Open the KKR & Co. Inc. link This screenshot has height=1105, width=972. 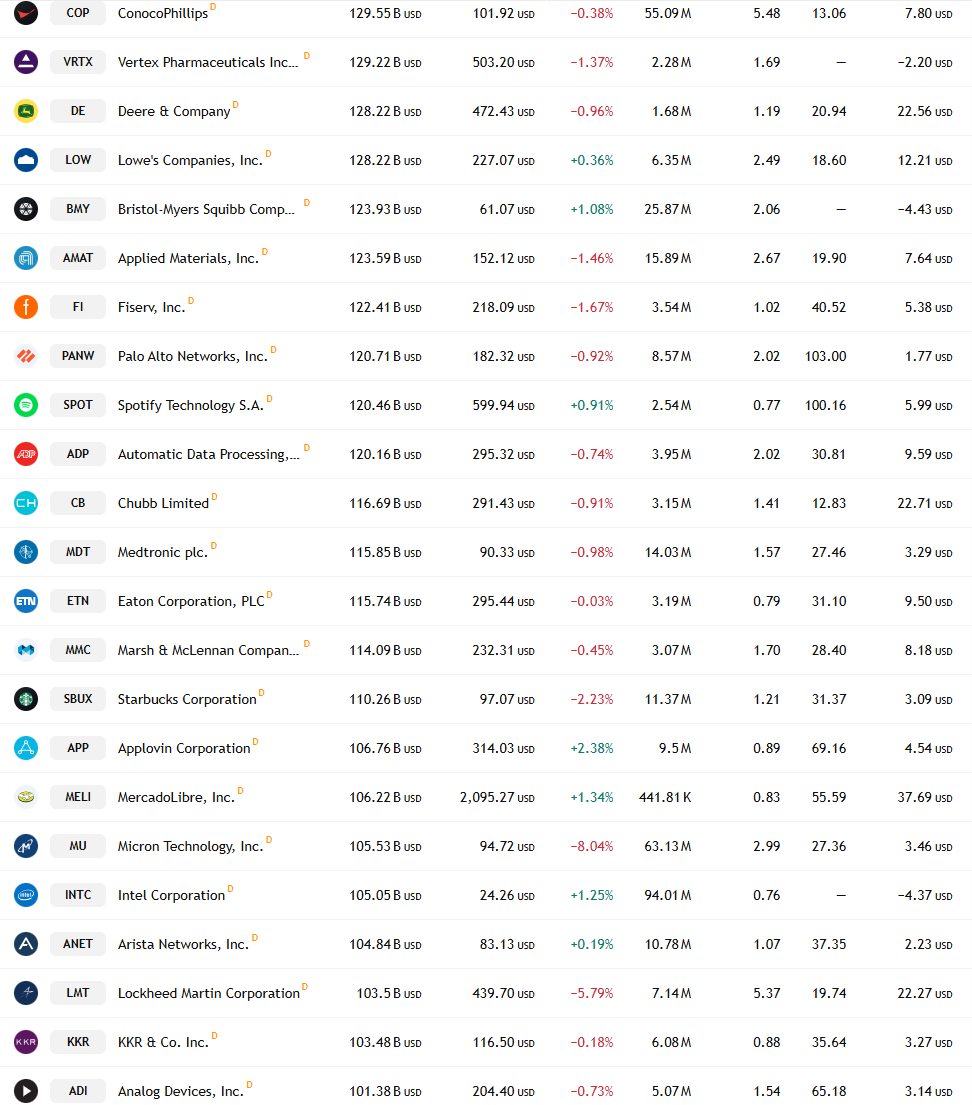point(164,1042)
